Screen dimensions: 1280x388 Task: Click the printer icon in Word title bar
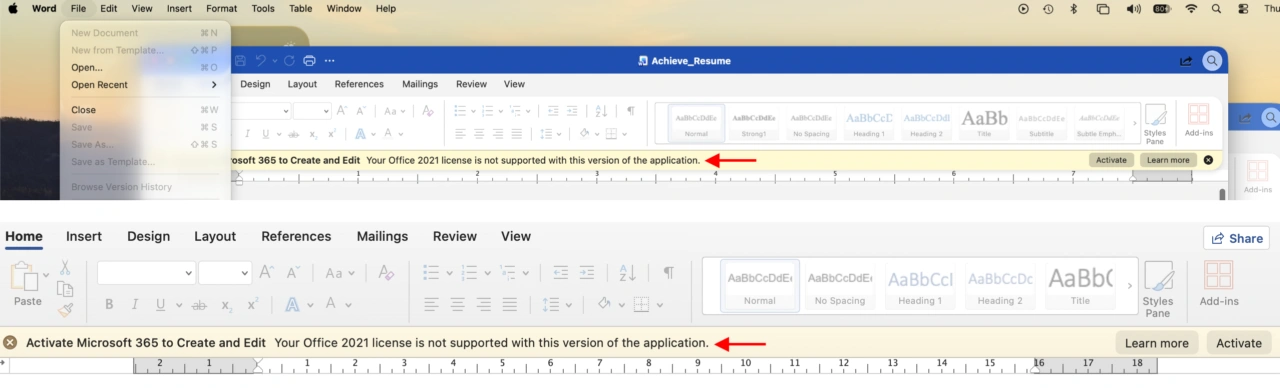[309, 61]
